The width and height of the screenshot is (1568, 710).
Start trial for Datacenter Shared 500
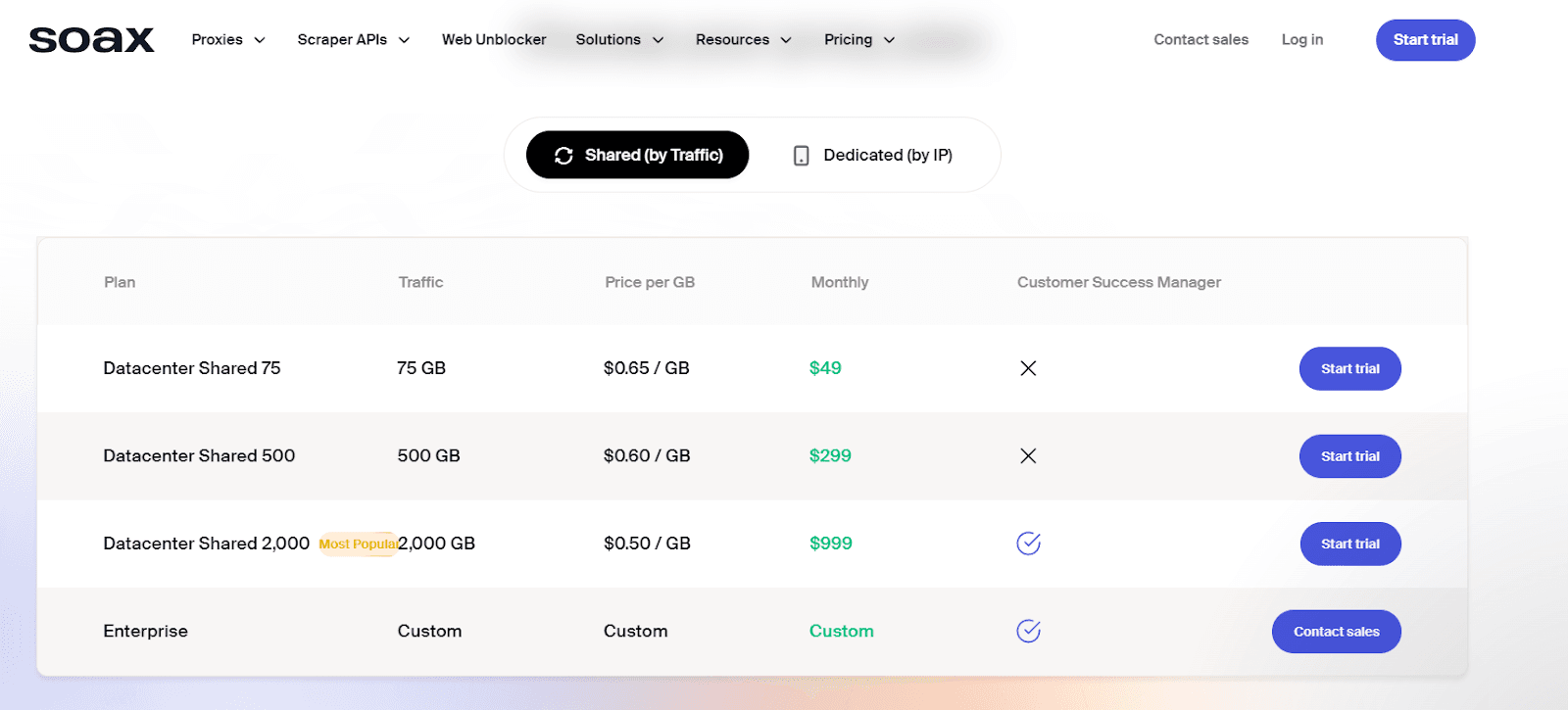pyautogui.click(x=1350, y=456)
